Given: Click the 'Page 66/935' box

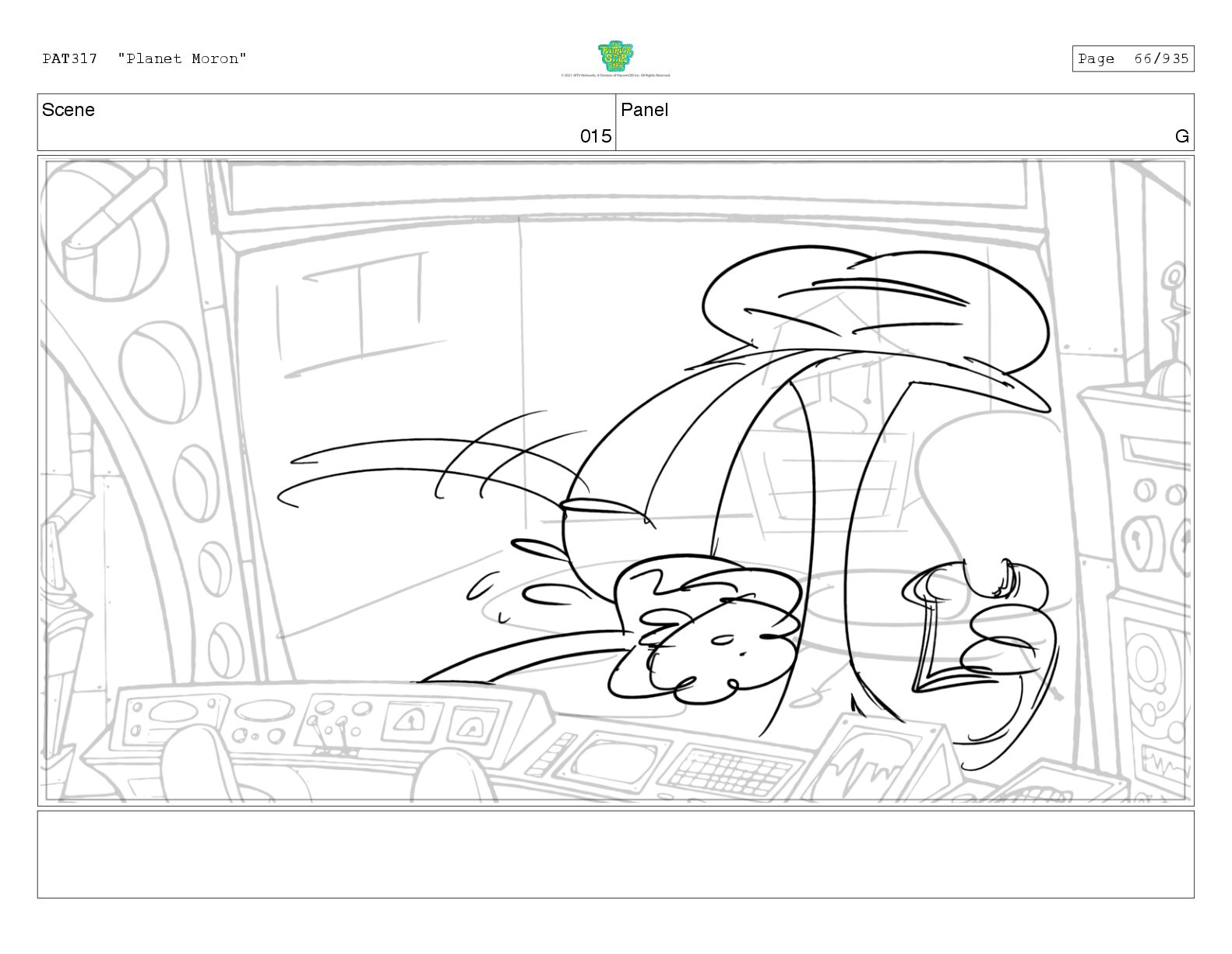Looking at the screenshot, I should (x=1132, y=58).
